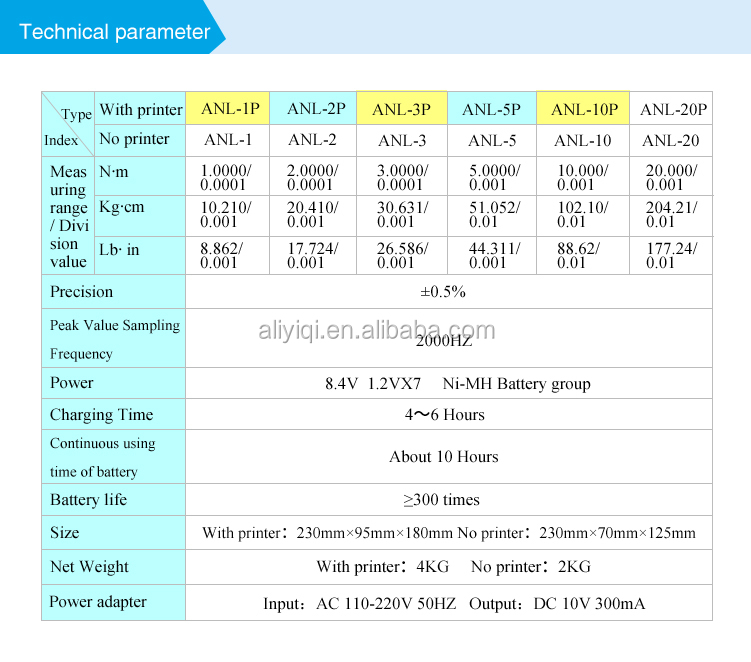Click the ANL-10P yellow header cell

tap(583, 108)
